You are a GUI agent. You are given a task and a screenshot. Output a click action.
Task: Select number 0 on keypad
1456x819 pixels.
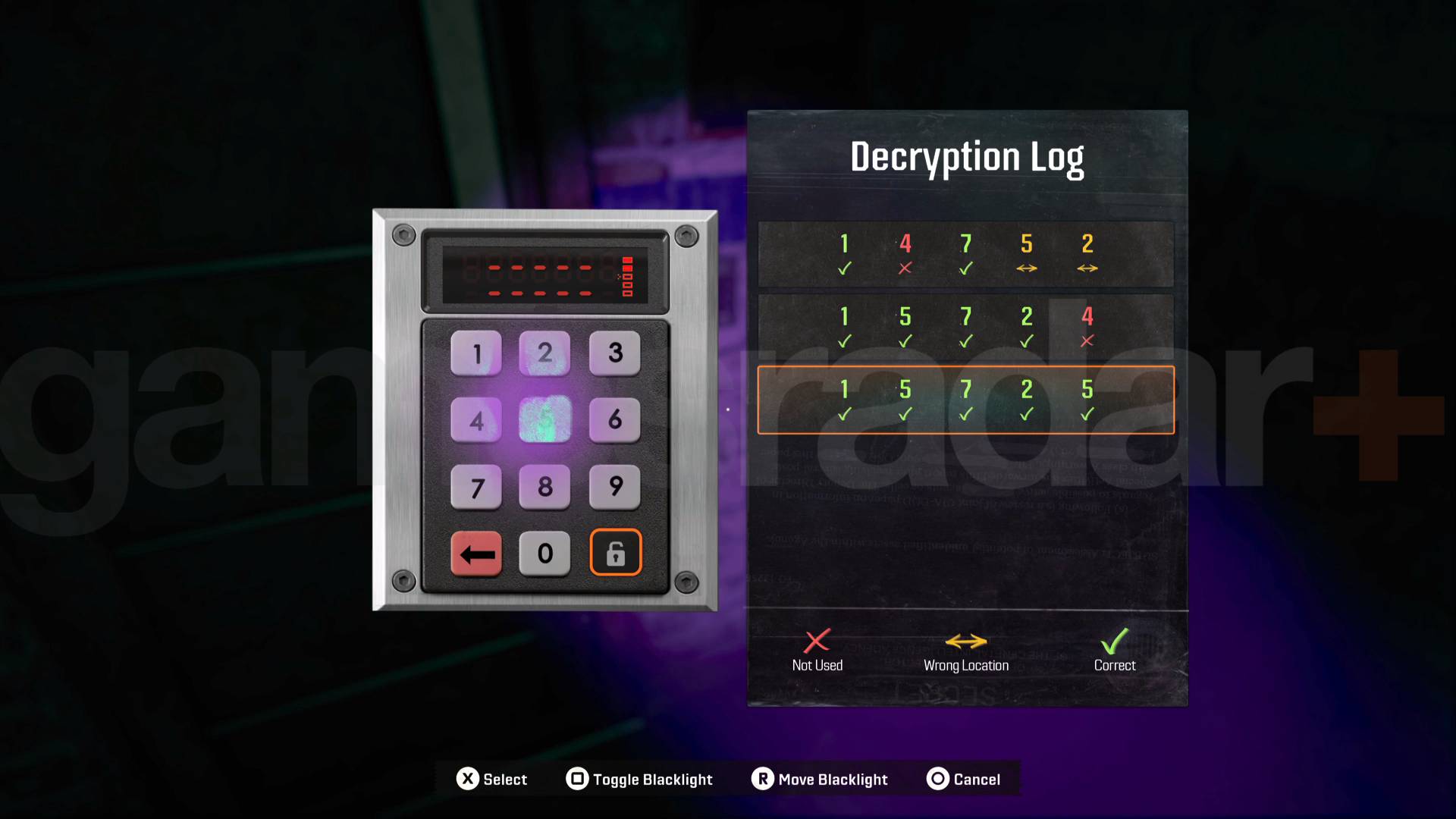543,554
